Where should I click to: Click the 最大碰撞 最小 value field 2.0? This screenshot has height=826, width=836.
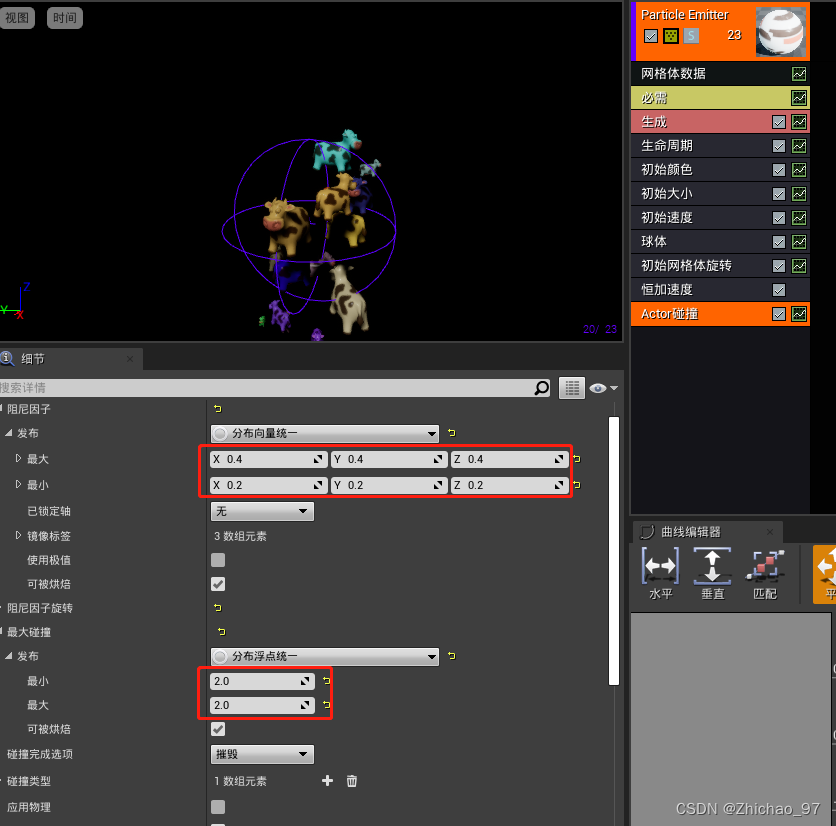(x=262, y=681)
